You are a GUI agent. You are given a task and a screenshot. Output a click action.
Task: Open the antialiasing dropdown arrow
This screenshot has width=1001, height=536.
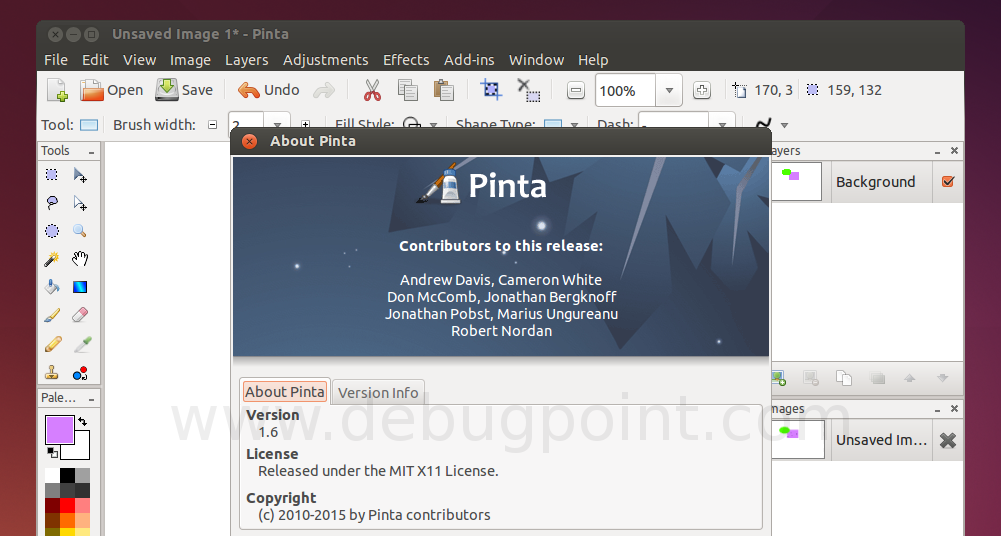[785, 125]
